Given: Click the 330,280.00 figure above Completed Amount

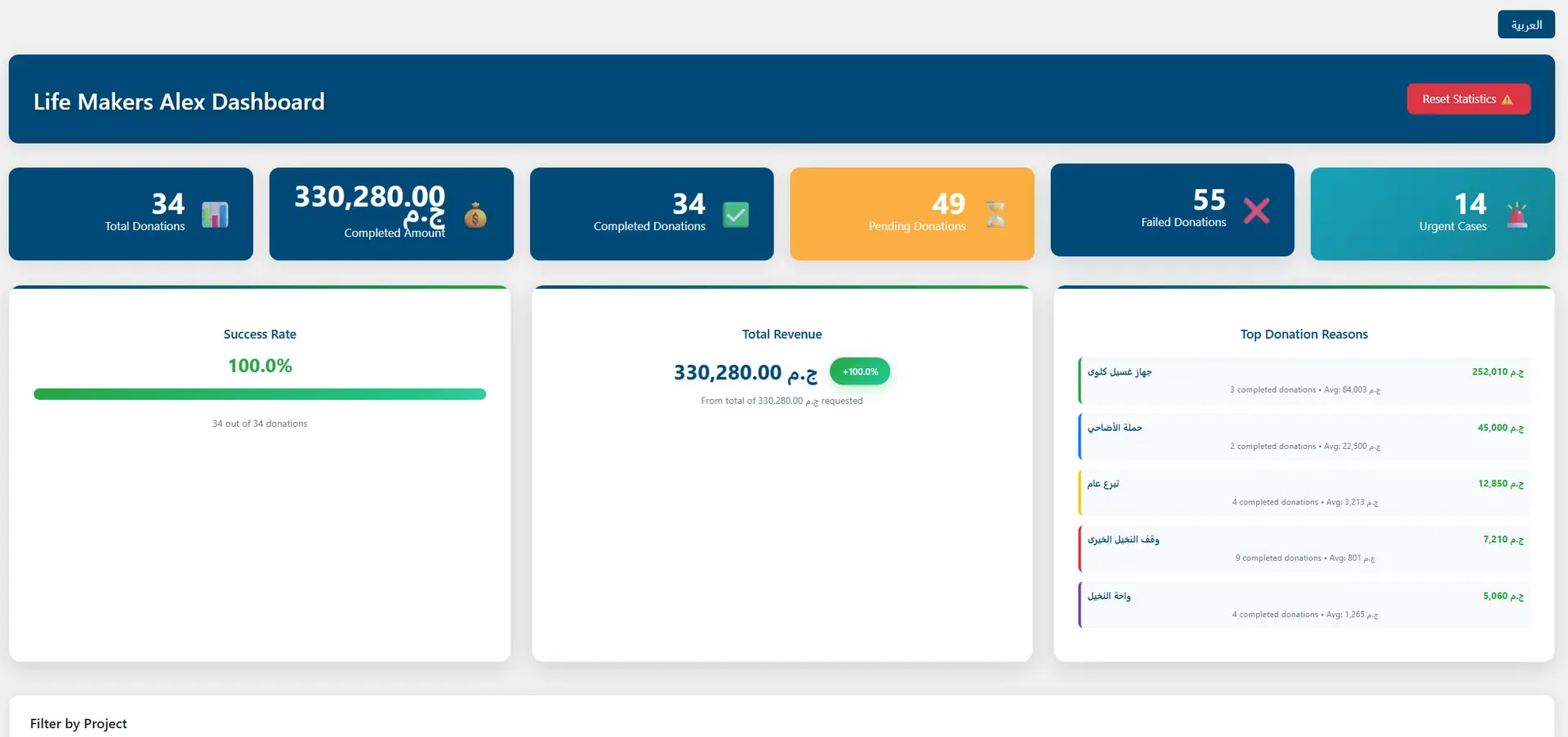Looking at the screenshot, I should tap(370, 197).
